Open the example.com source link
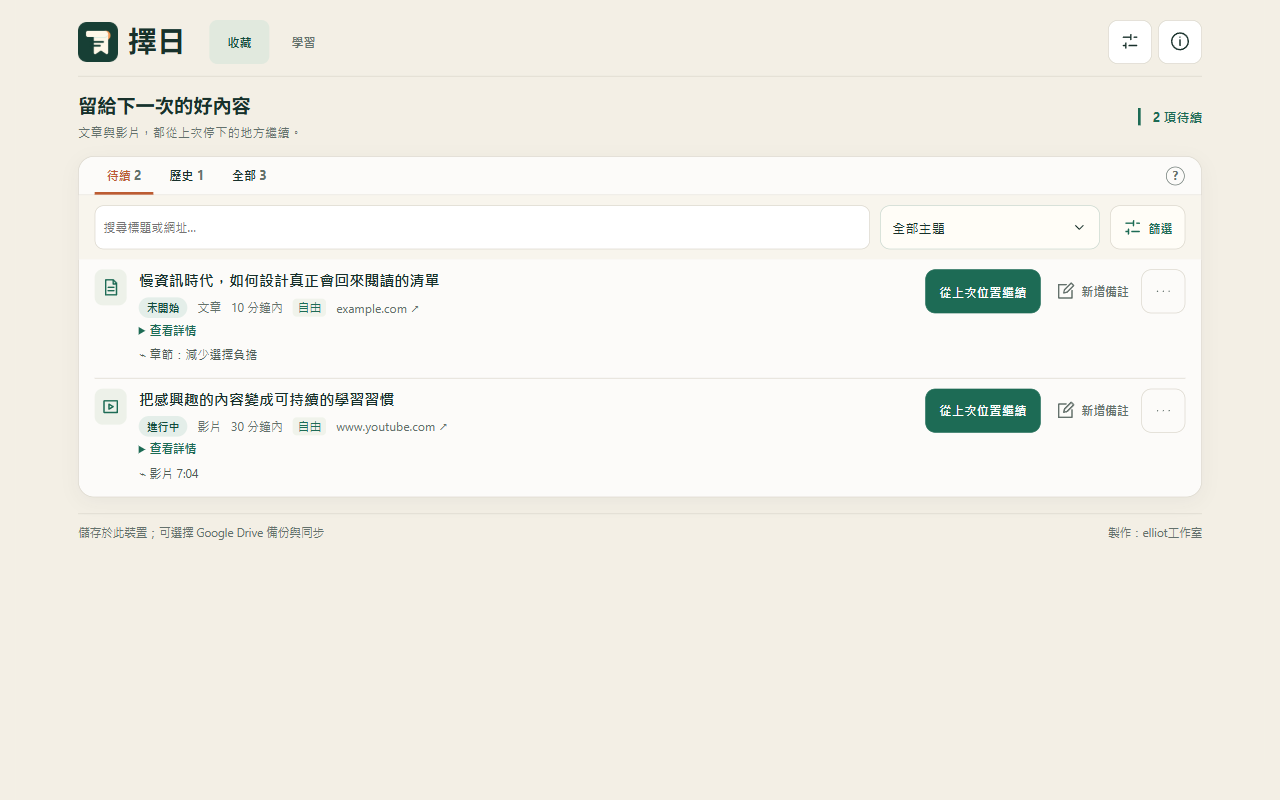The width and height of the screenshot is (1280, 800). pyautogui.click(x=377, y=308)
